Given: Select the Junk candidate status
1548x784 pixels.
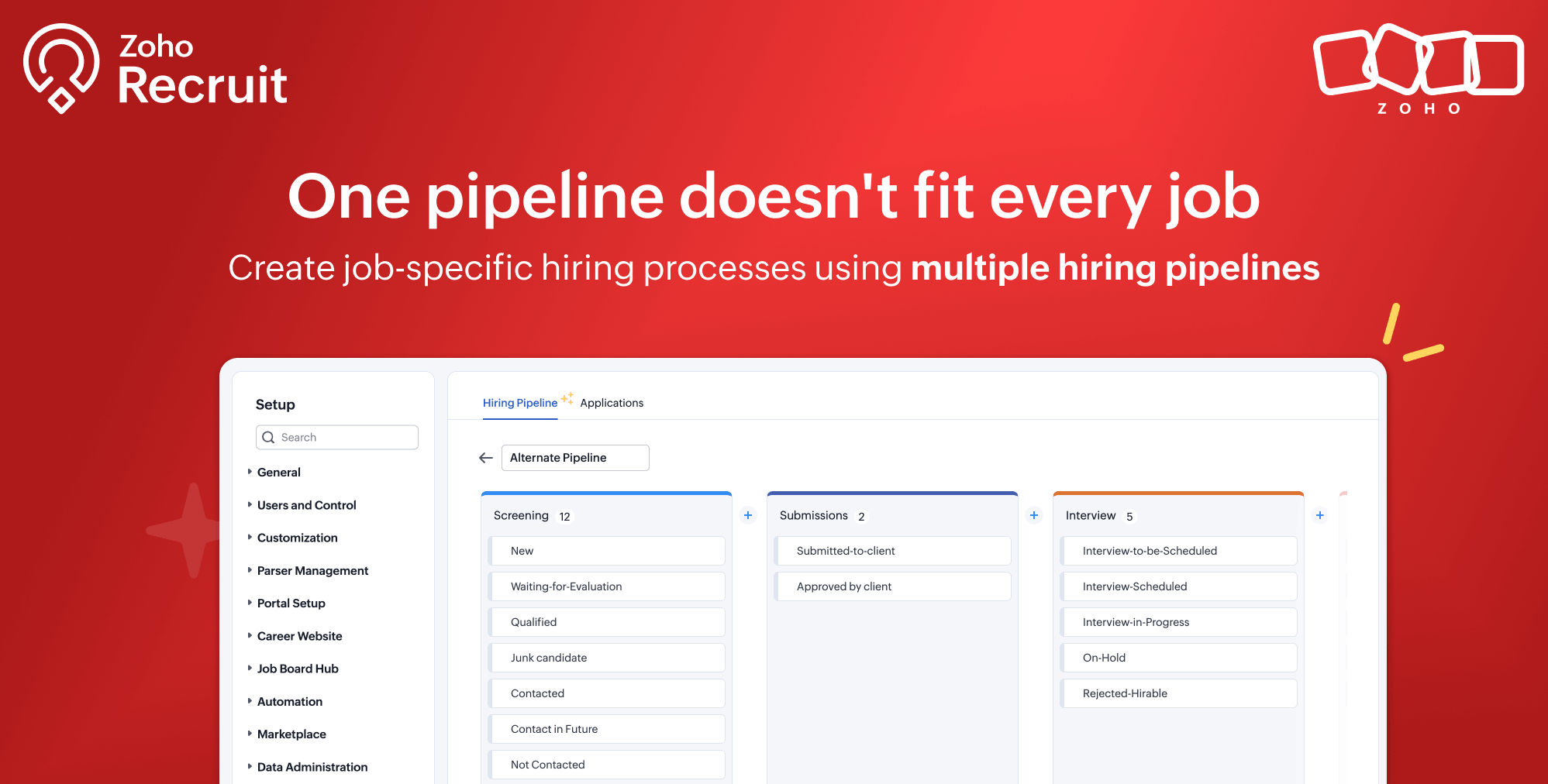Looking at the screenshot, I should point(607,658).
